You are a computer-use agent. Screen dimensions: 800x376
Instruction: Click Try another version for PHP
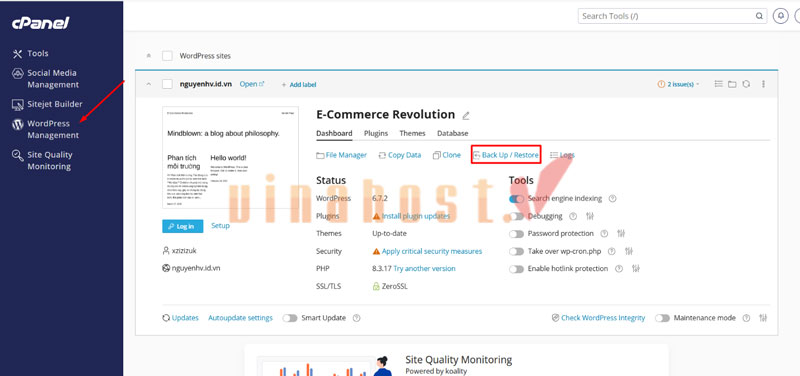(x=424, y=269)
